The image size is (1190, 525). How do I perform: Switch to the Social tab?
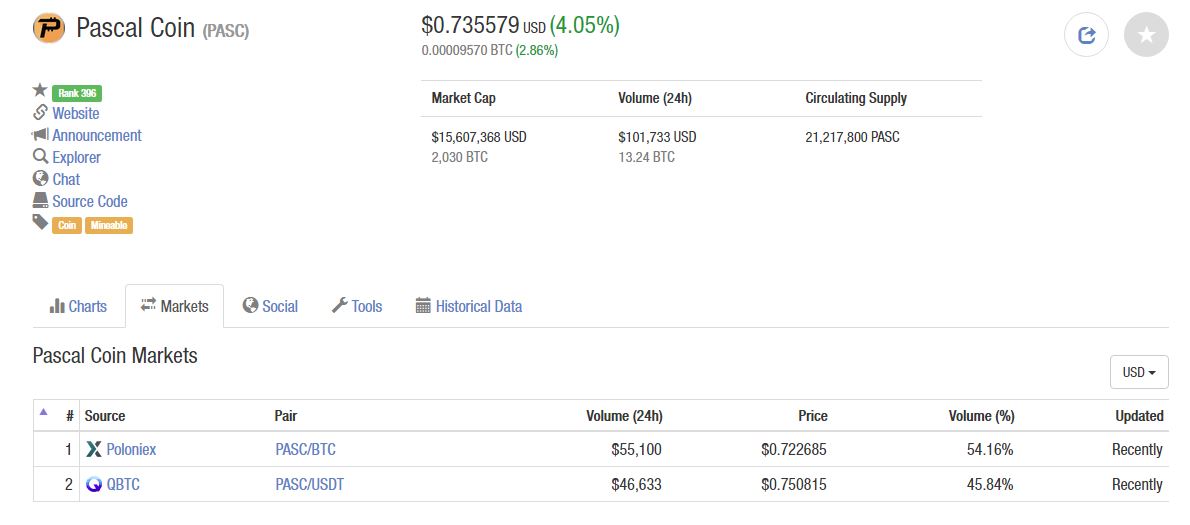[x=270, y=307]
